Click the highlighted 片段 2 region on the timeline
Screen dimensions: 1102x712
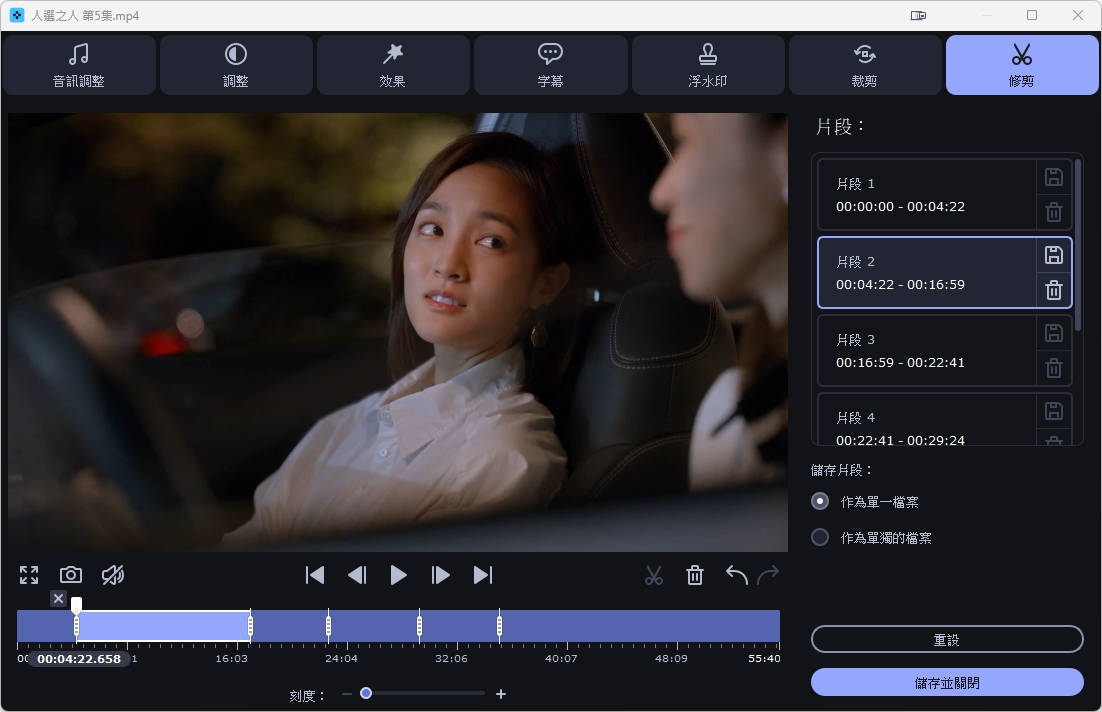[163, 626]
